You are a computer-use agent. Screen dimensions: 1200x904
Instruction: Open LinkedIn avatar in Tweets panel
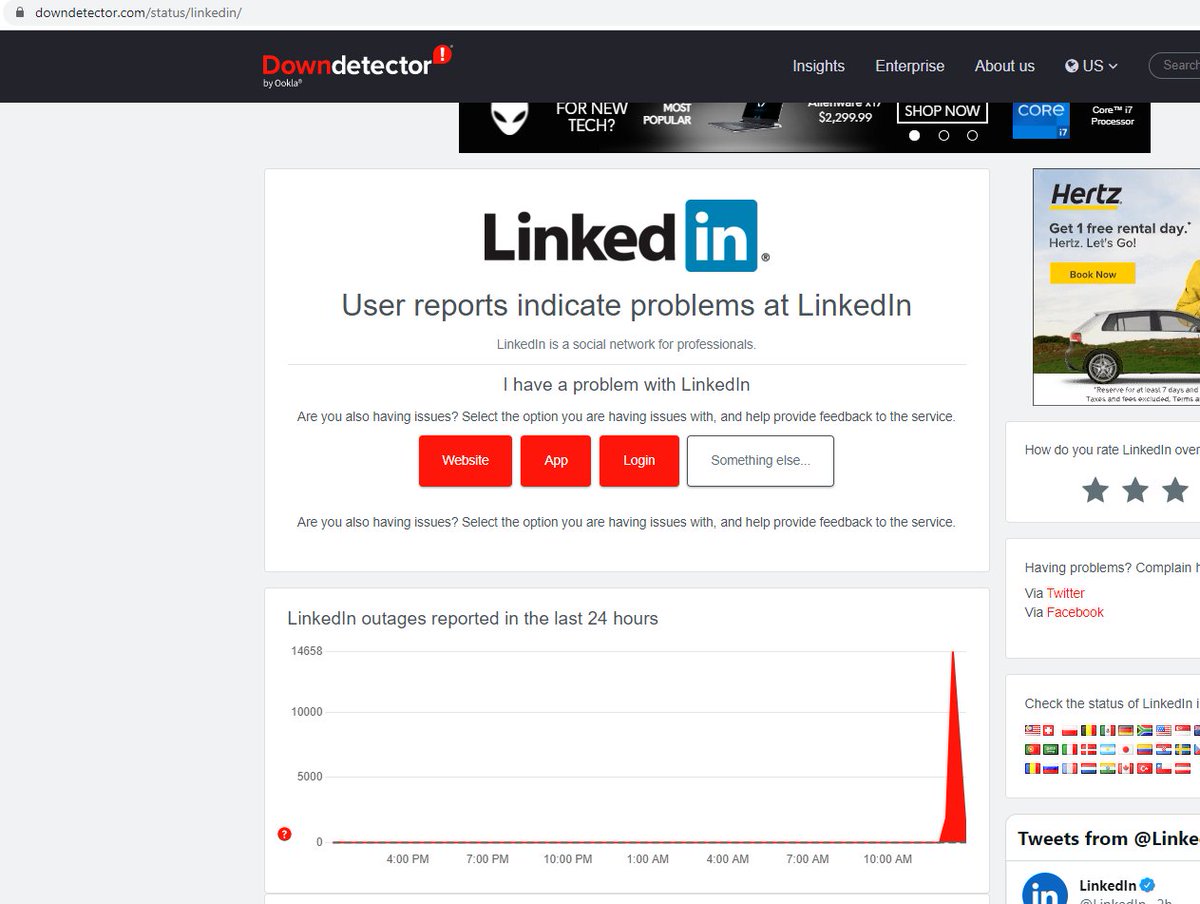[1044, 889]
